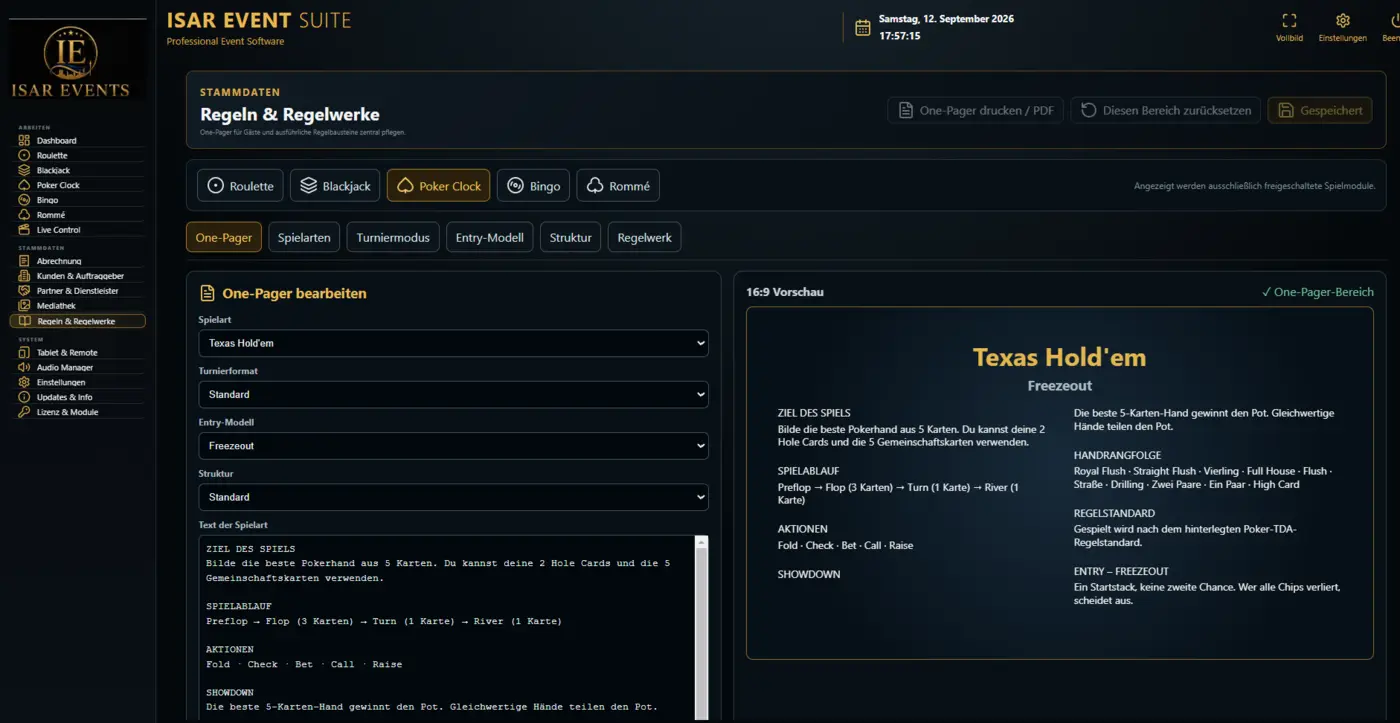1400x723 pixels.
Task: Open the Spielarten sub-tab
Action: click(304, 237)
